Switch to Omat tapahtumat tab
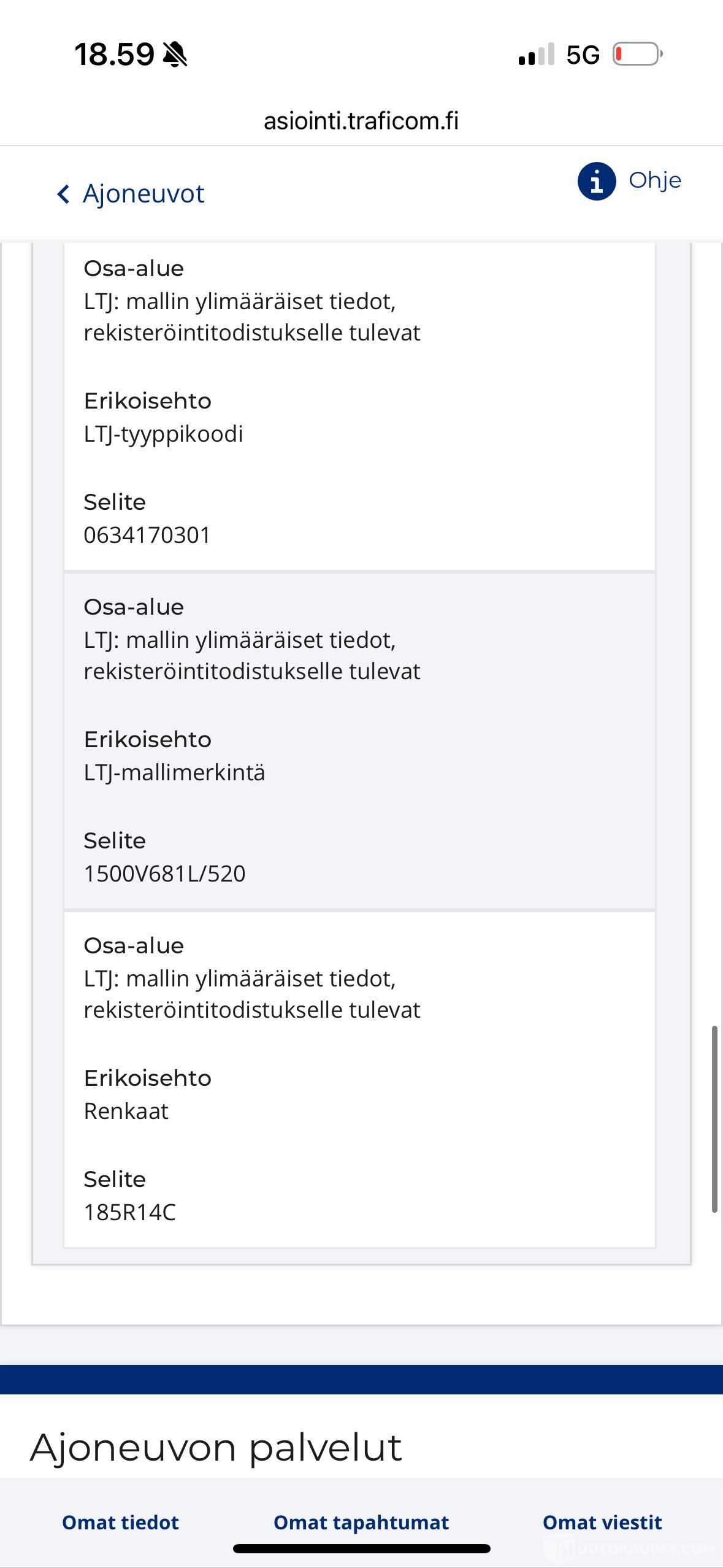Screen dimensions: 723x1568 [361, 1522]
